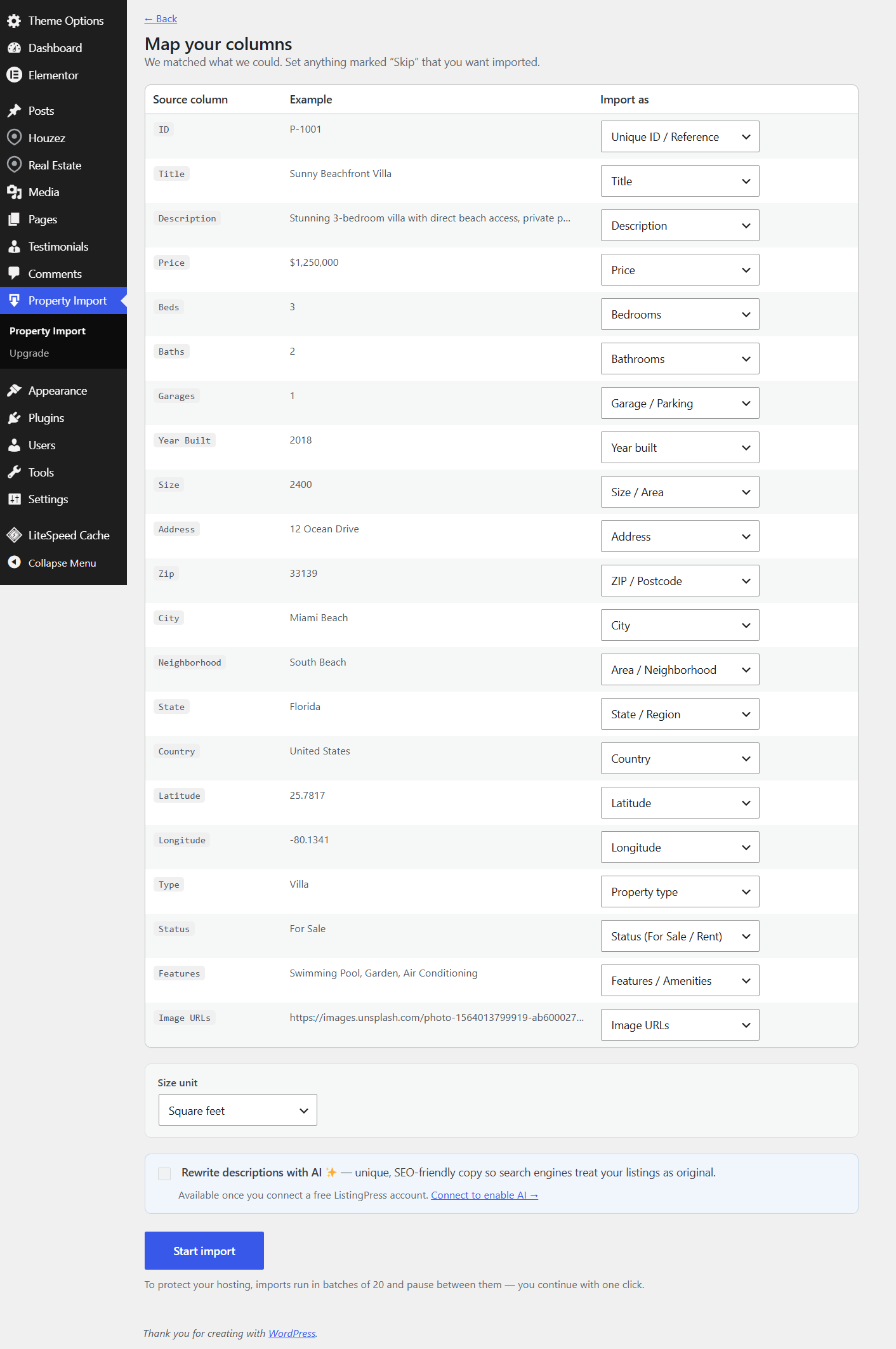
Task: Open the Houzez menu icon
Action: [x=14, y=138]
